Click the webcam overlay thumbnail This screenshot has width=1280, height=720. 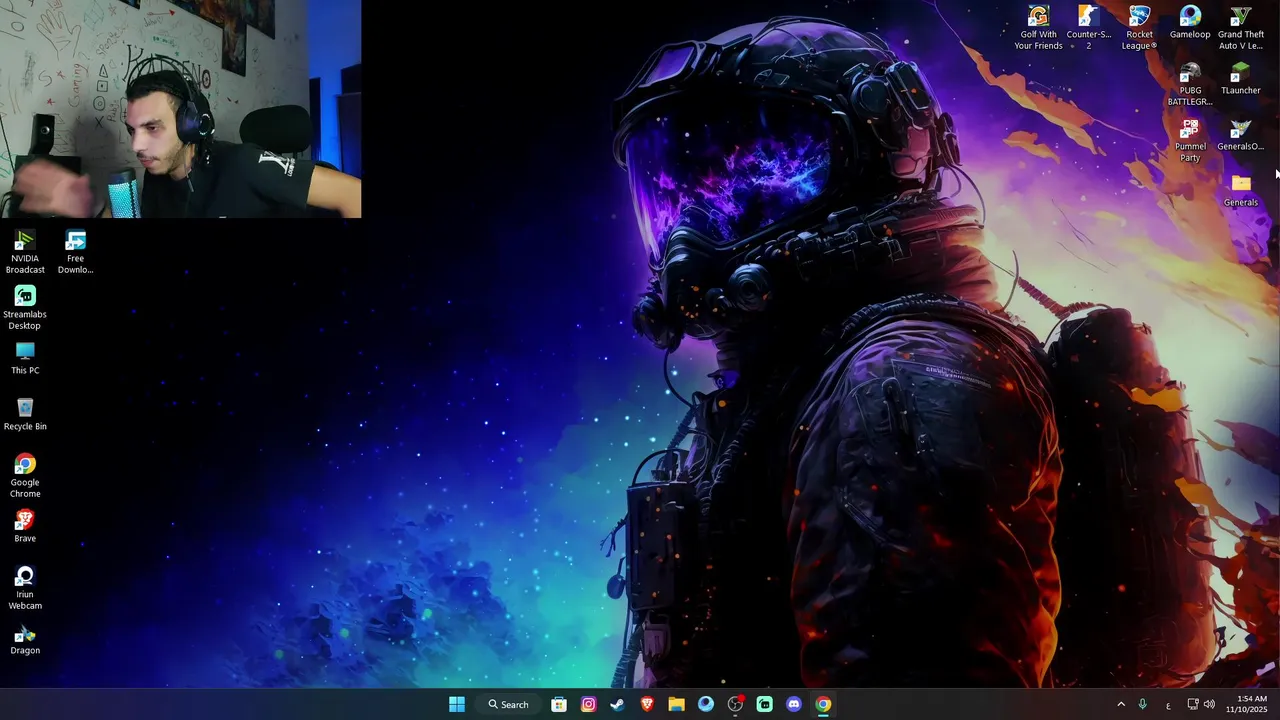[x=181, y=109]
